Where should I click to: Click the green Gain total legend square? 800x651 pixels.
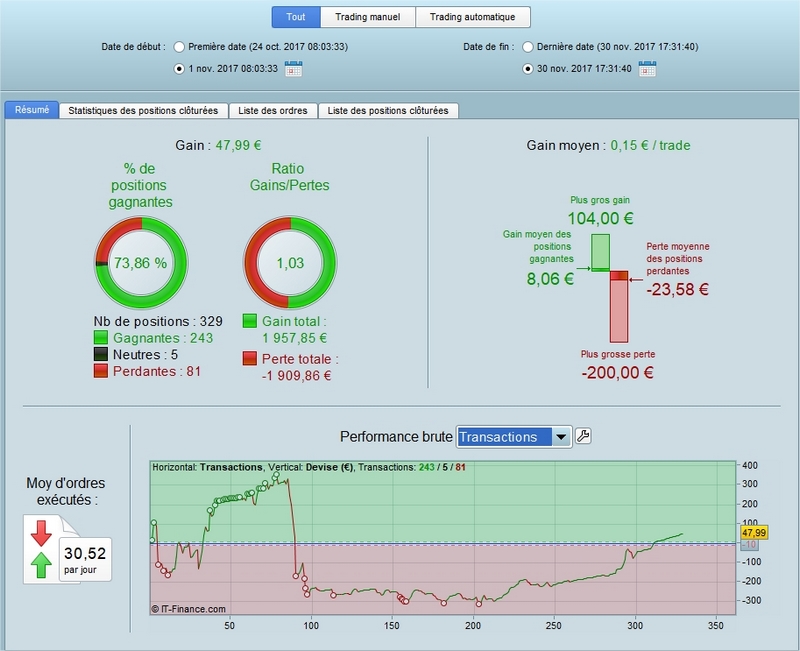249,321
